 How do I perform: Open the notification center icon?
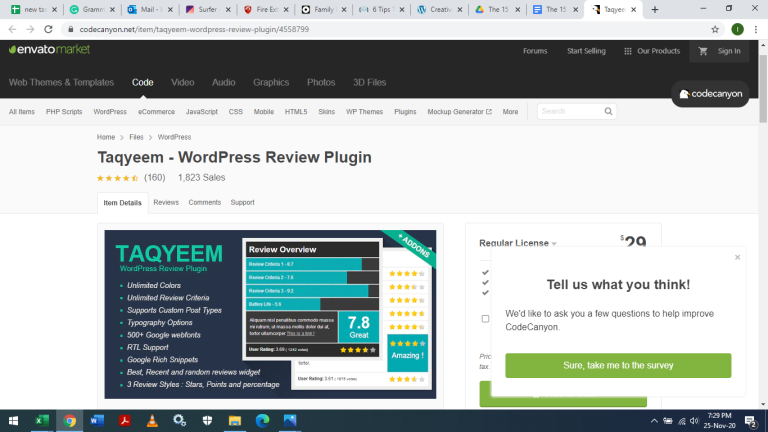pos(750,421)
